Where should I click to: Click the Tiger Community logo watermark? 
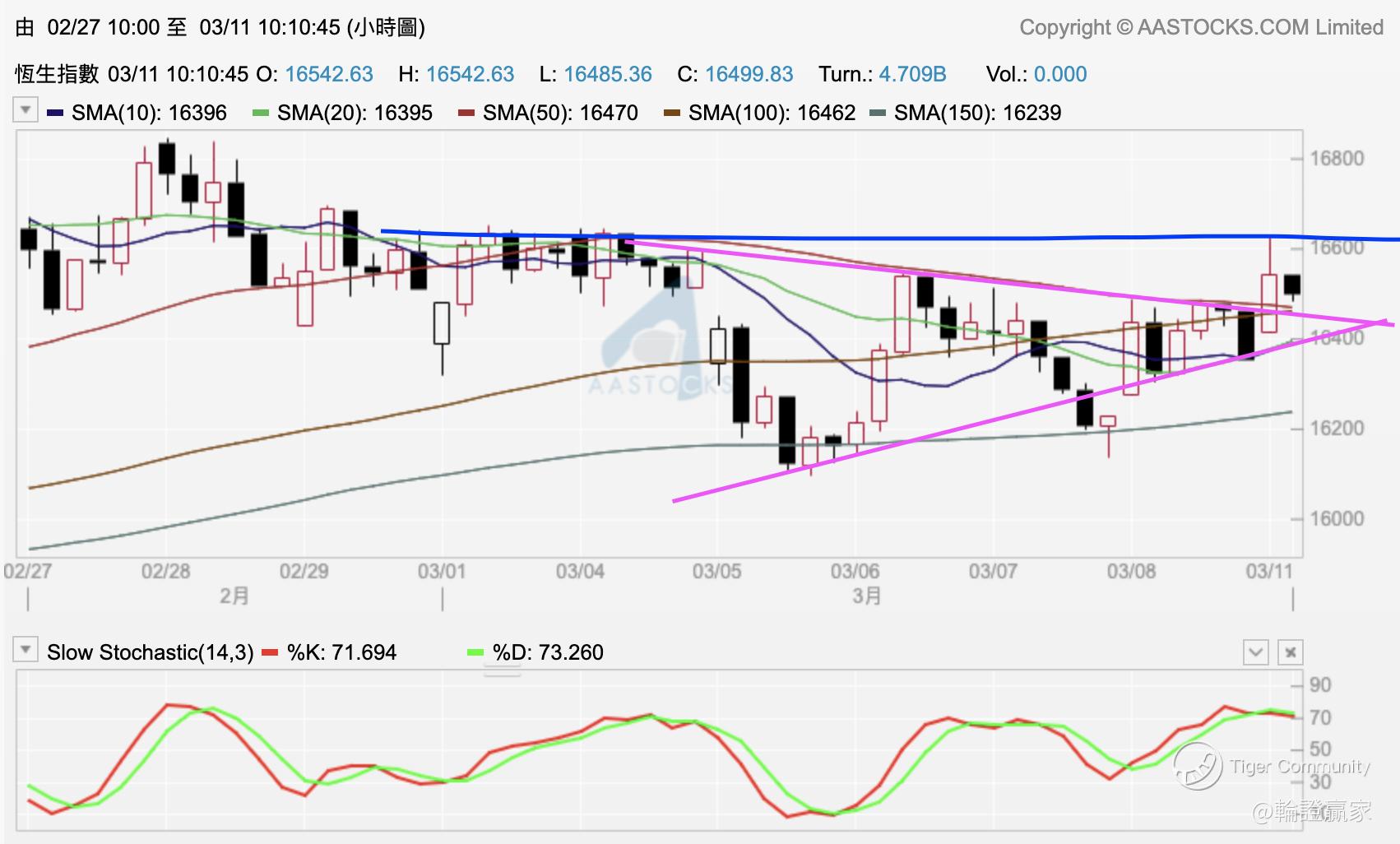coord(1197,766)
